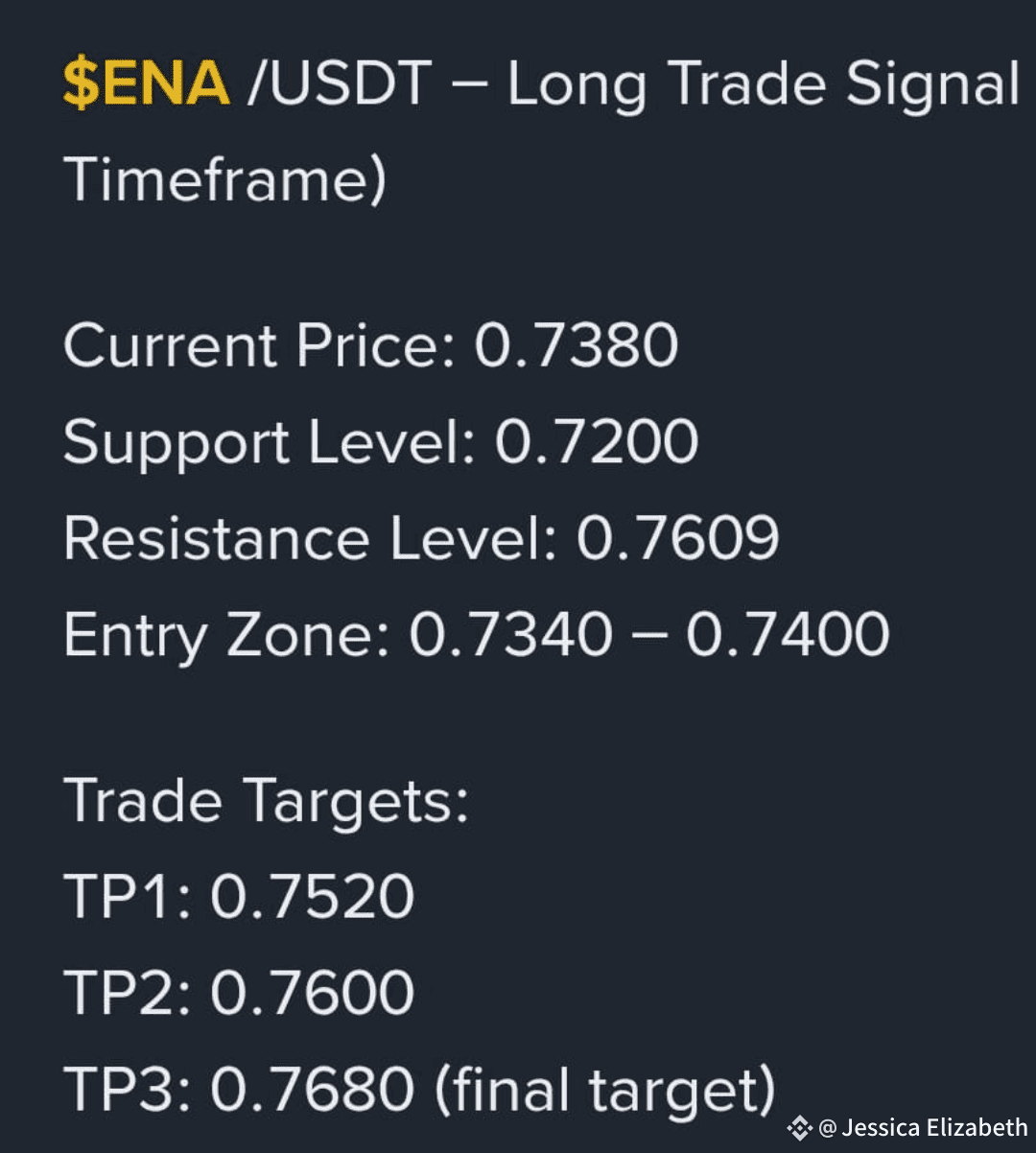Click the 0.7400 entry value
Screen dimensions: 1036x1153
pos(788,635)
